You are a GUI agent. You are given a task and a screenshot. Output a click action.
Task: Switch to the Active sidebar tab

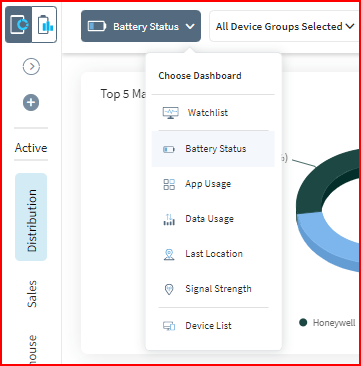[31, 148]
